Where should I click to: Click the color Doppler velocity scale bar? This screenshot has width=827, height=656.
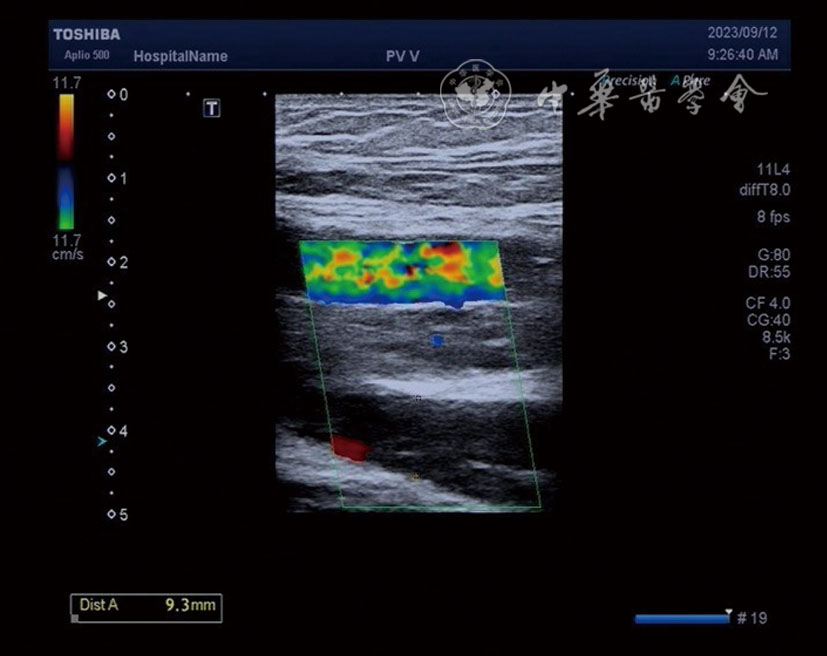65,162
